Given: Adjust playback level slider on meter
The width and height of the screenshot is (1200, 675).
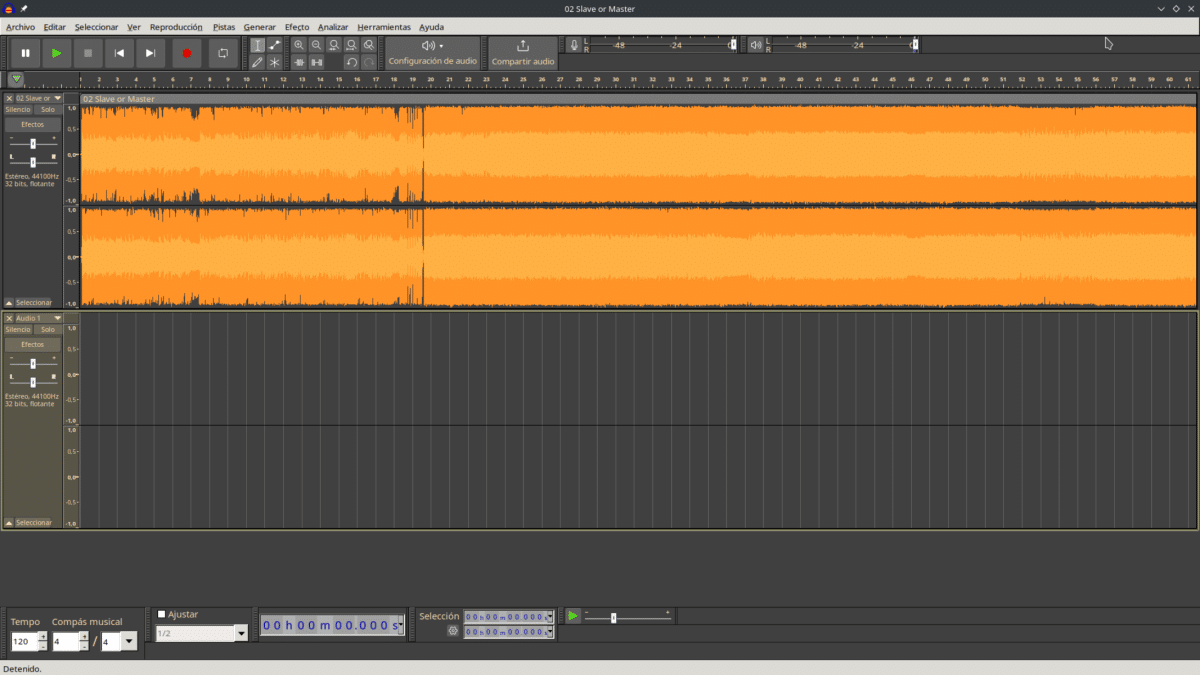Looking at the screenshot, I should pyautogui.click(x=915, y=45).
